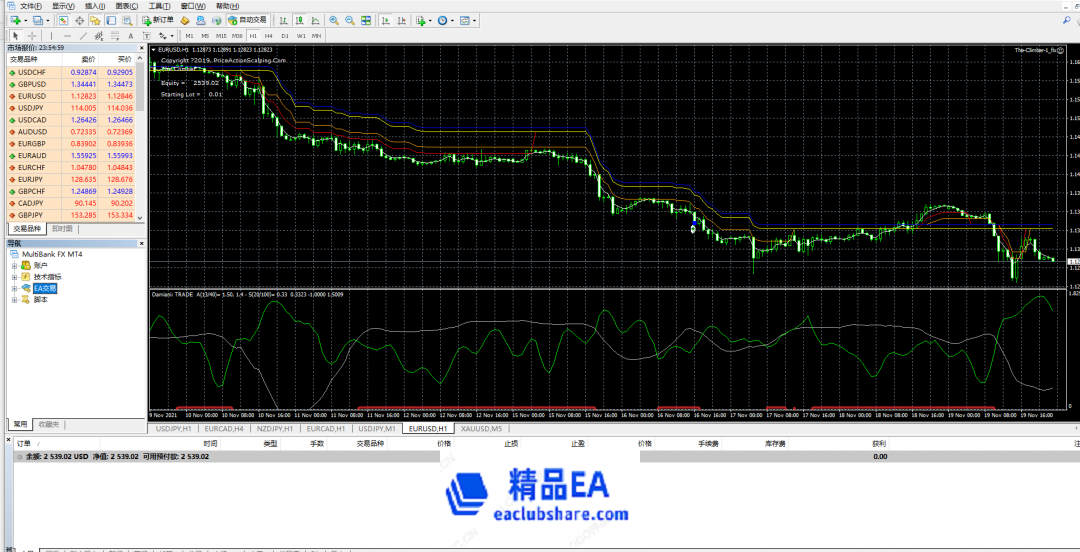Tile chart windows icon
Viewport: 1080px width, 552px height.
366,21
